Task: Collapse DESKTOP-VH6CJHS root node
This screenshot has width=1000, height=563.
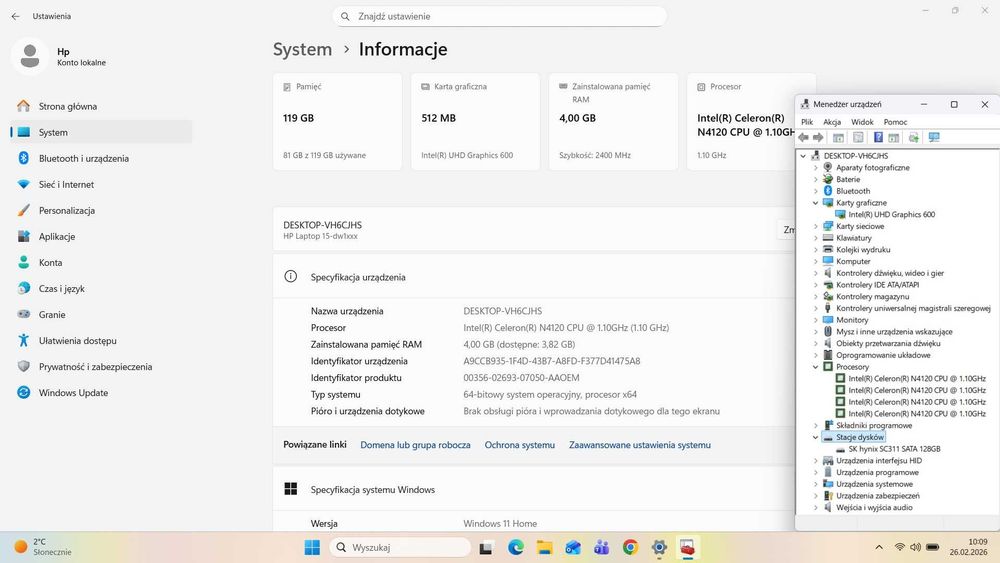Action: tap(803, 156)
